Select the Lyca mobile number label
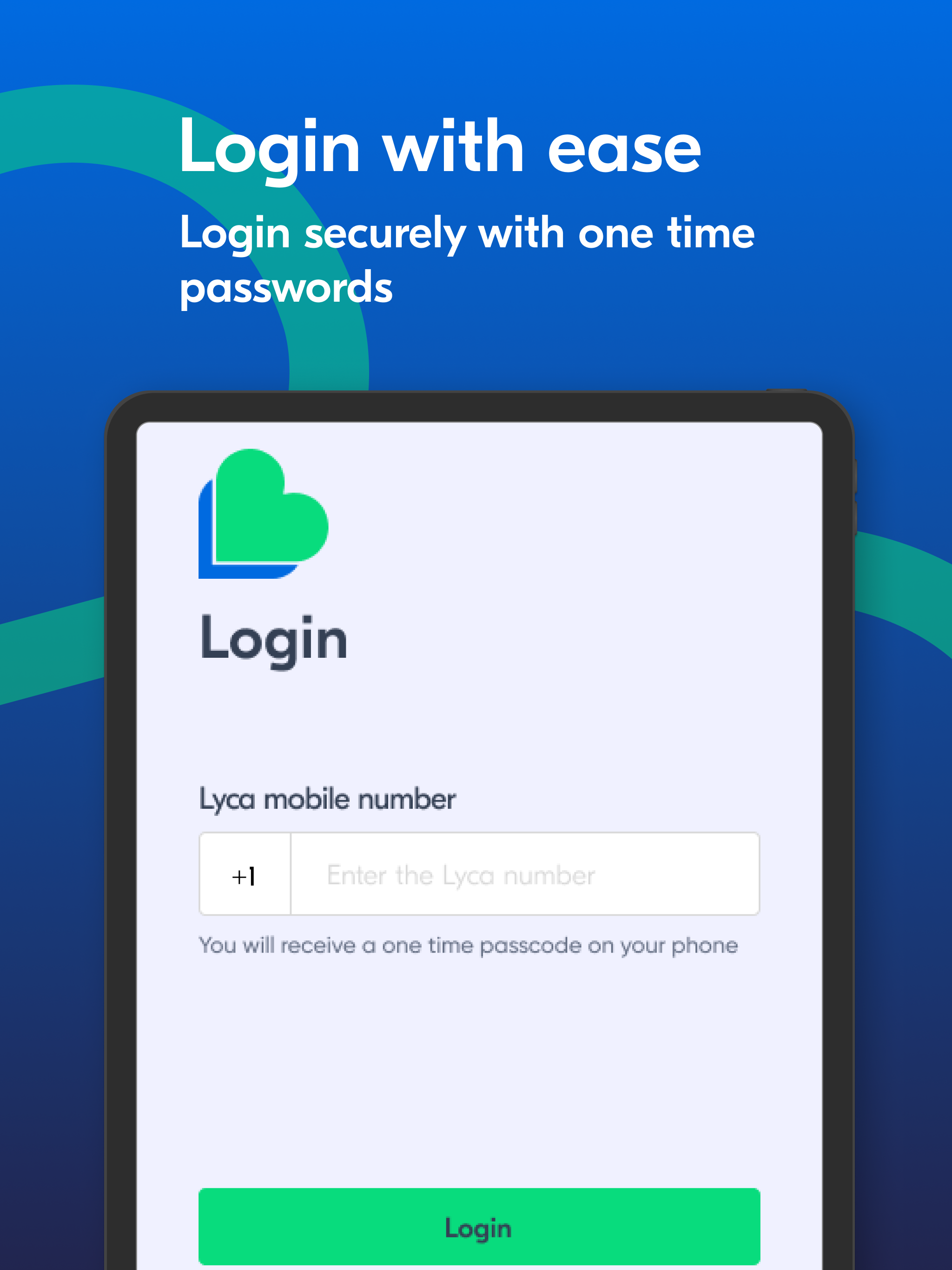Image resolution: width=952 pixels, height=1270 pixels. 327,799
